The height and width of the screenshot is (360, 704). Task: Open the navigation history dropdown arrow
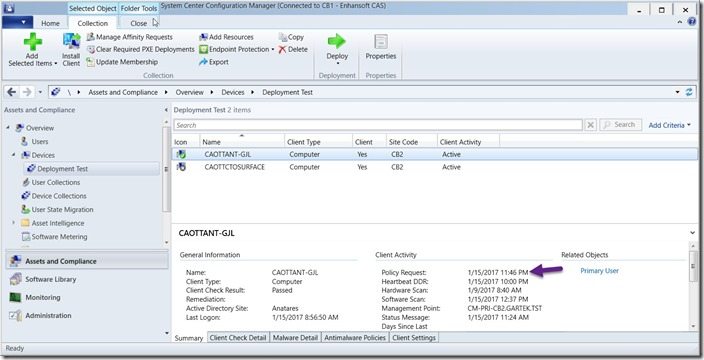click(40, 92)
